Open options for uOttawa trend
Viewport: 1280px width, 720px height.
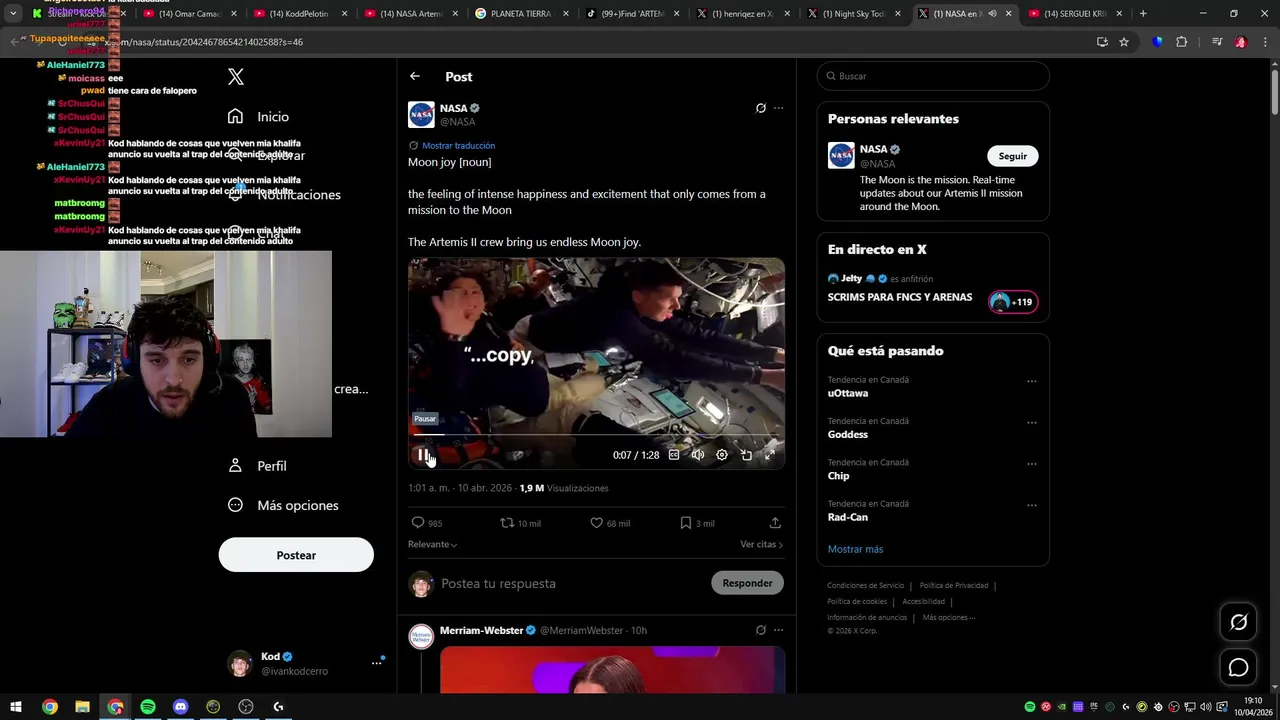point(1031,381)
